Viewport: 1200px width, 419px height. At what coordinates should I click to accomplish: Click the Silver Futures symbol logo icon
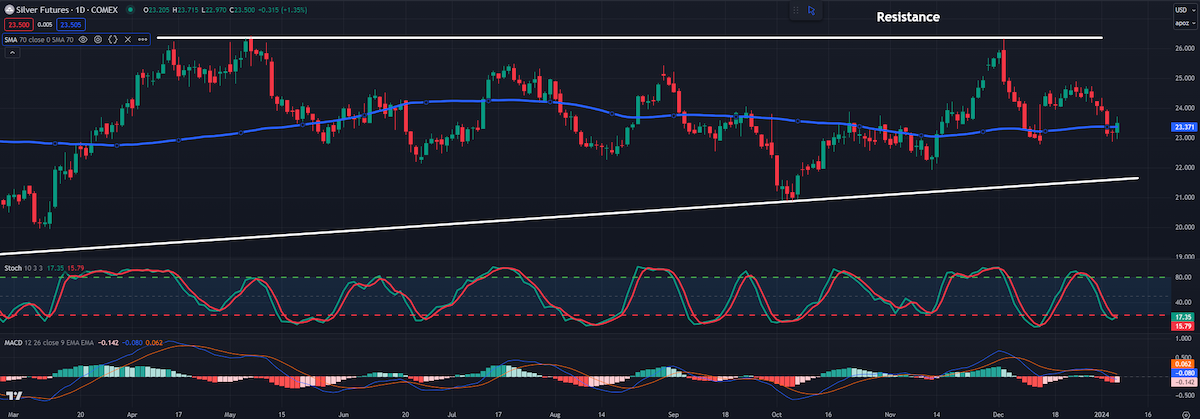(x=9, y=10)
